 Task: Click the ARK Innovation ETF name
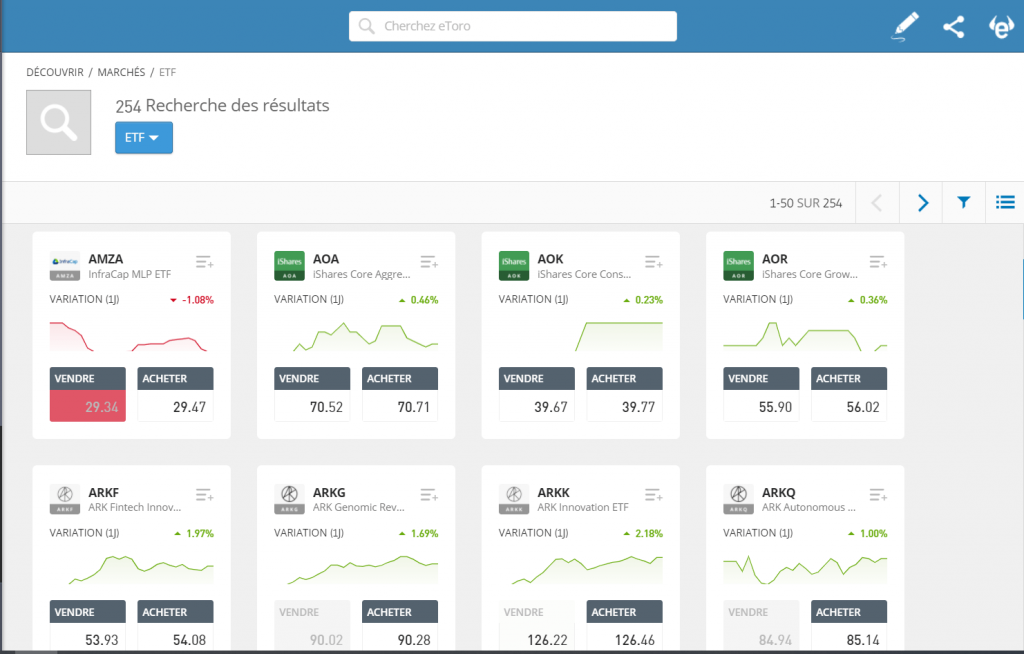(x=583, y=507)
